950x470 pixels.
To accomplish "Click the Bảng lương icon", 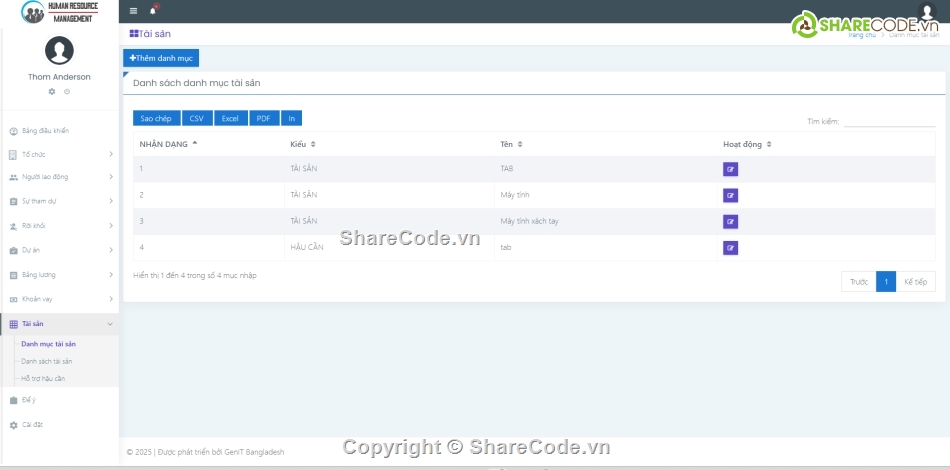I will [x=13, y=275].
